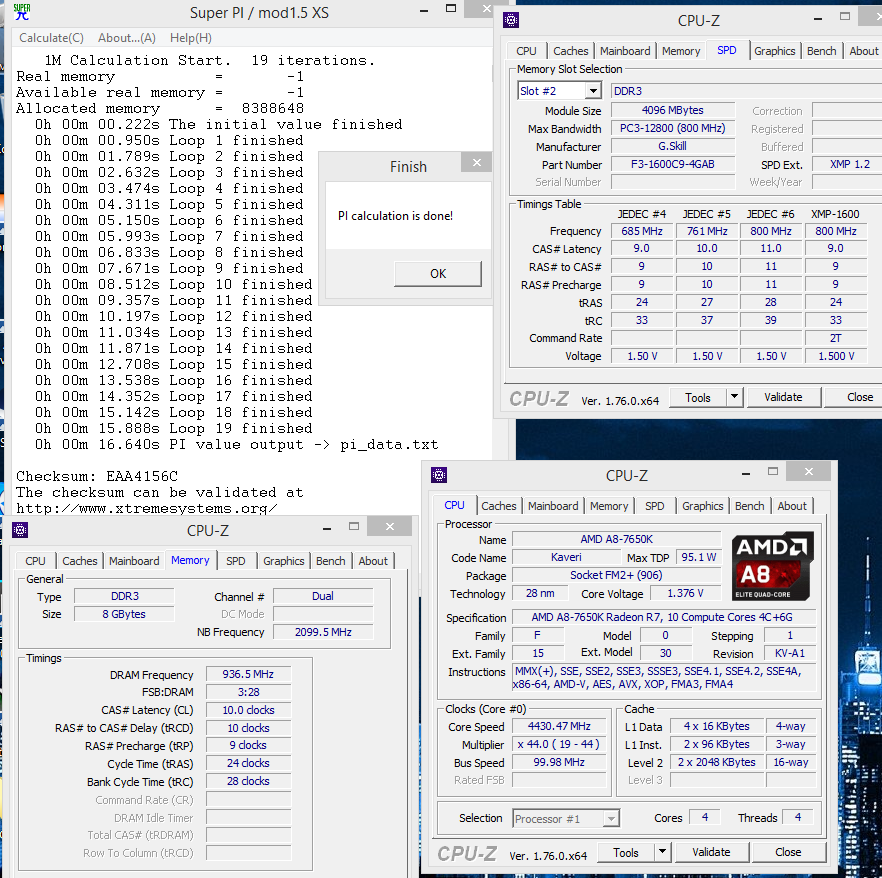Open Mainboard tab in processor CPU-Z window
Viewport: 882px width, 878px height.
click(553, 506)
